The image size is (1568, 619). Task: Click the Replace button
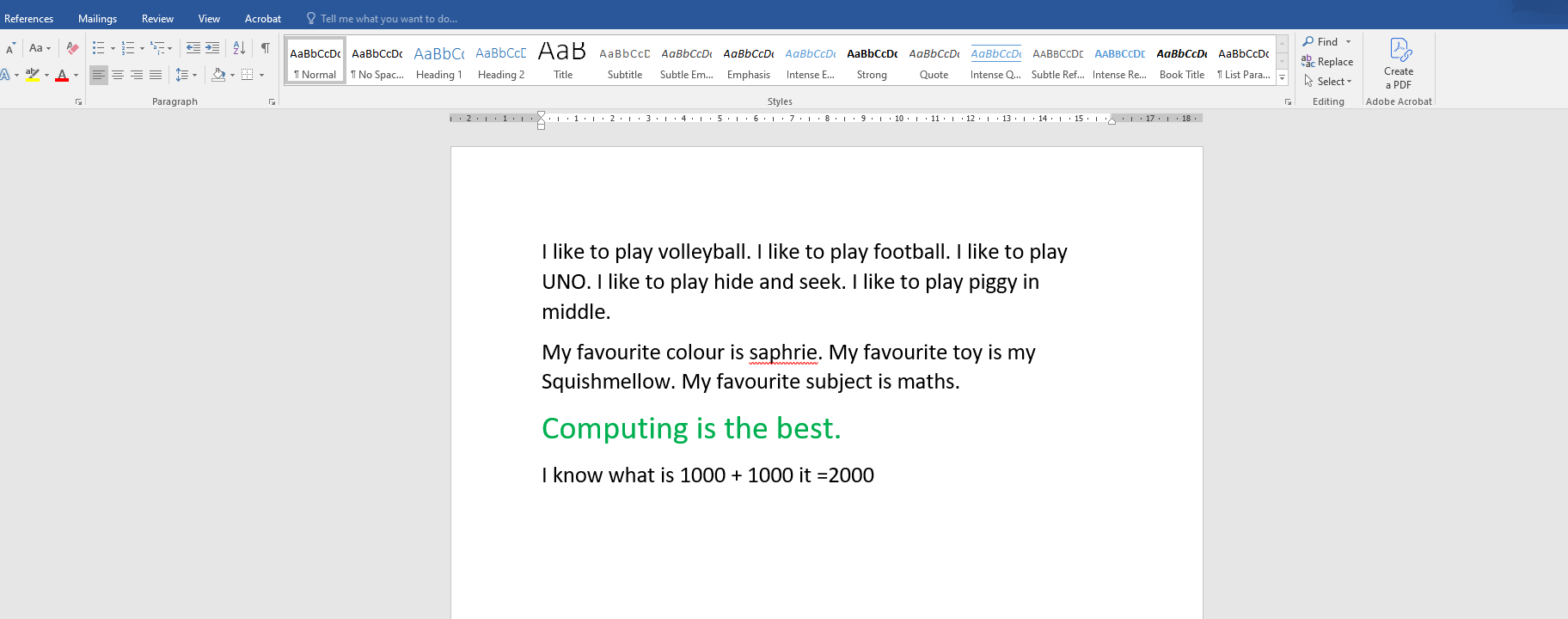(x=1328, y=62)
